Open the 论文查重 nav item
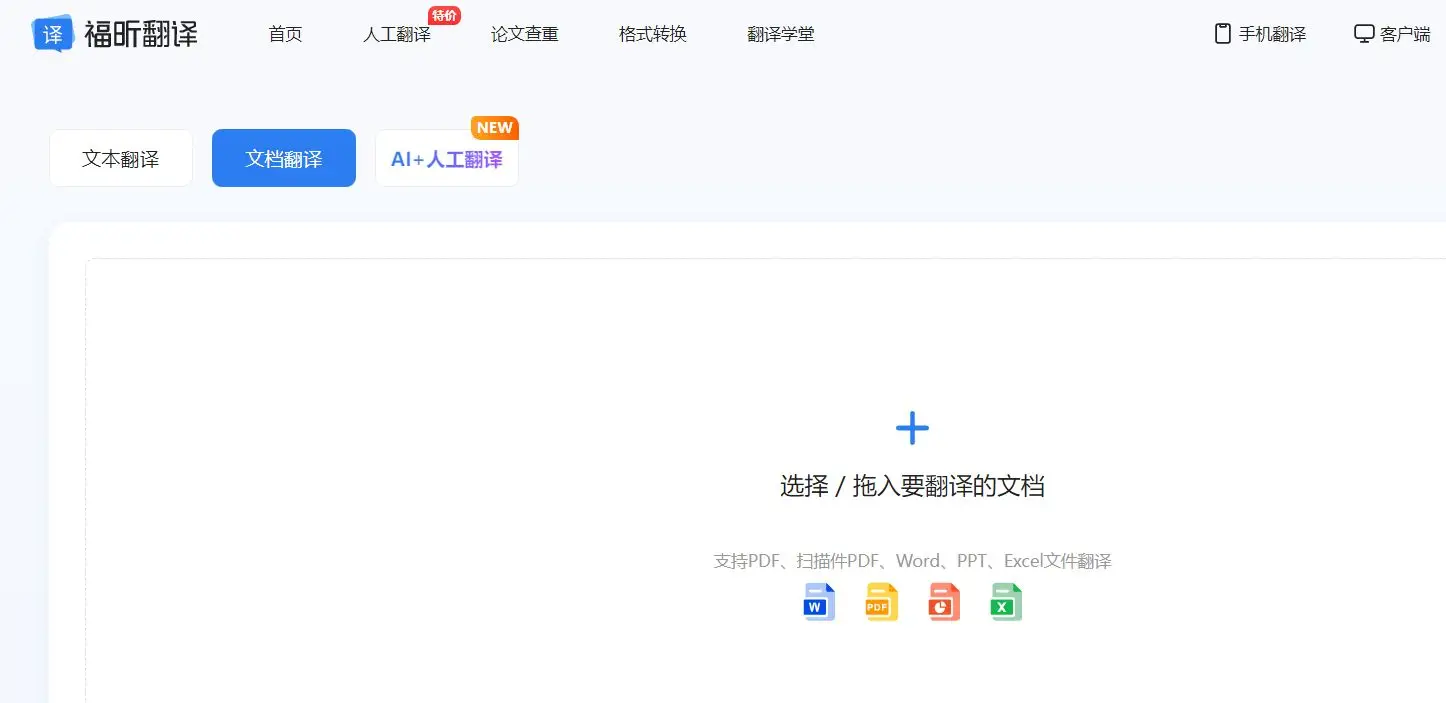 [525, 34]
